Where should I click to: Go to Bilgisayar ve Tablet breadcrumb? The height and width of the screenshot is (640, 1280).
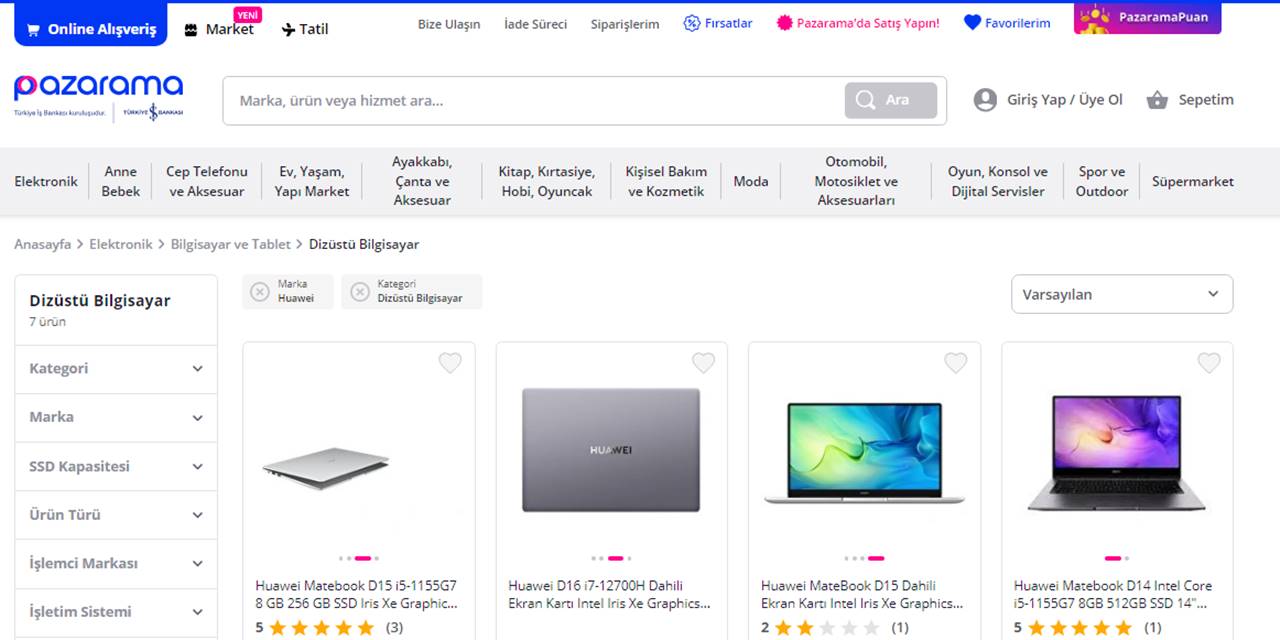click(x=230, y=244)
